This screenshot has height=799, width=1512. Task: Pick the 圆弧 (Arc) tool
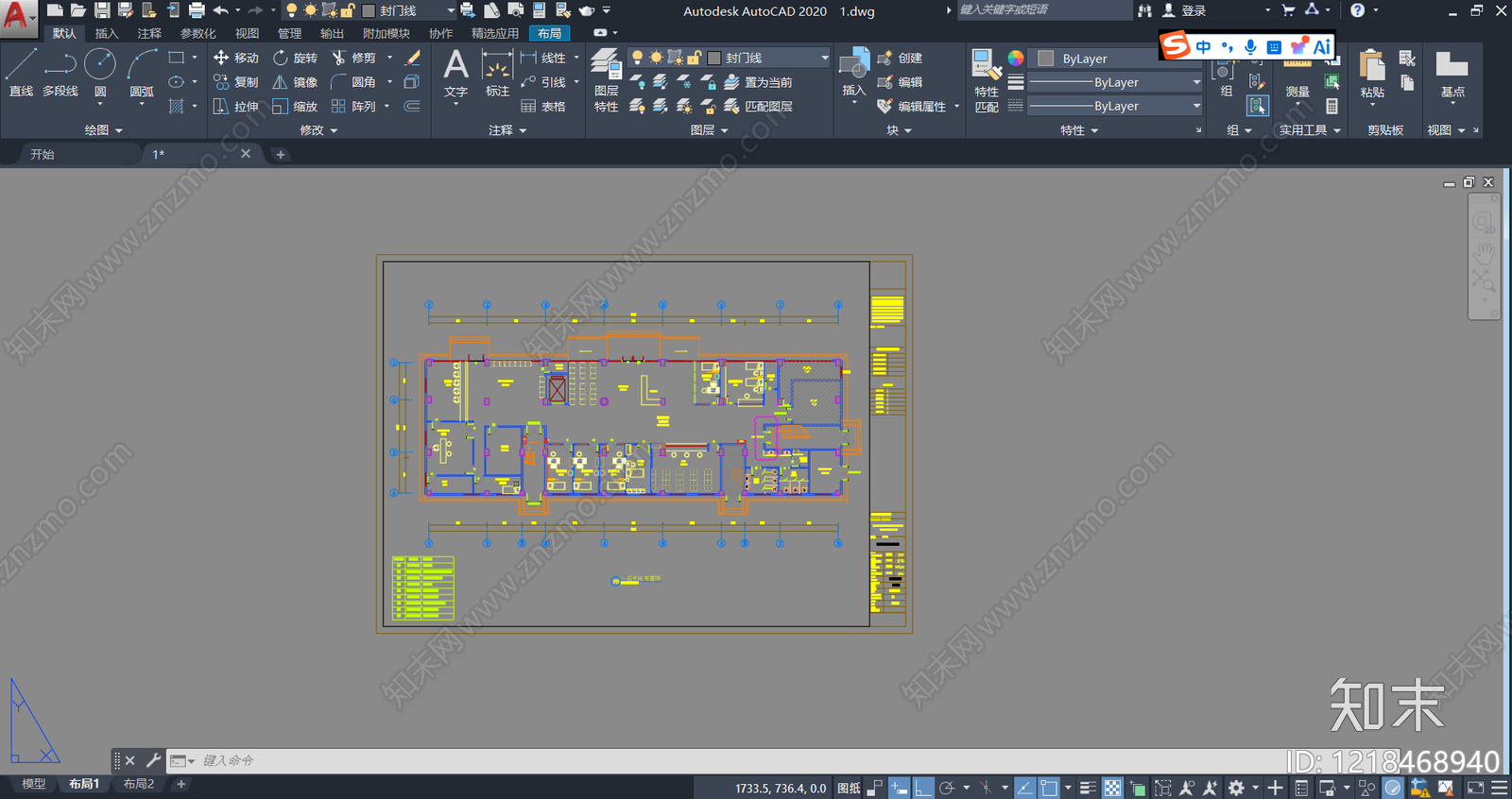pos(142,74)
